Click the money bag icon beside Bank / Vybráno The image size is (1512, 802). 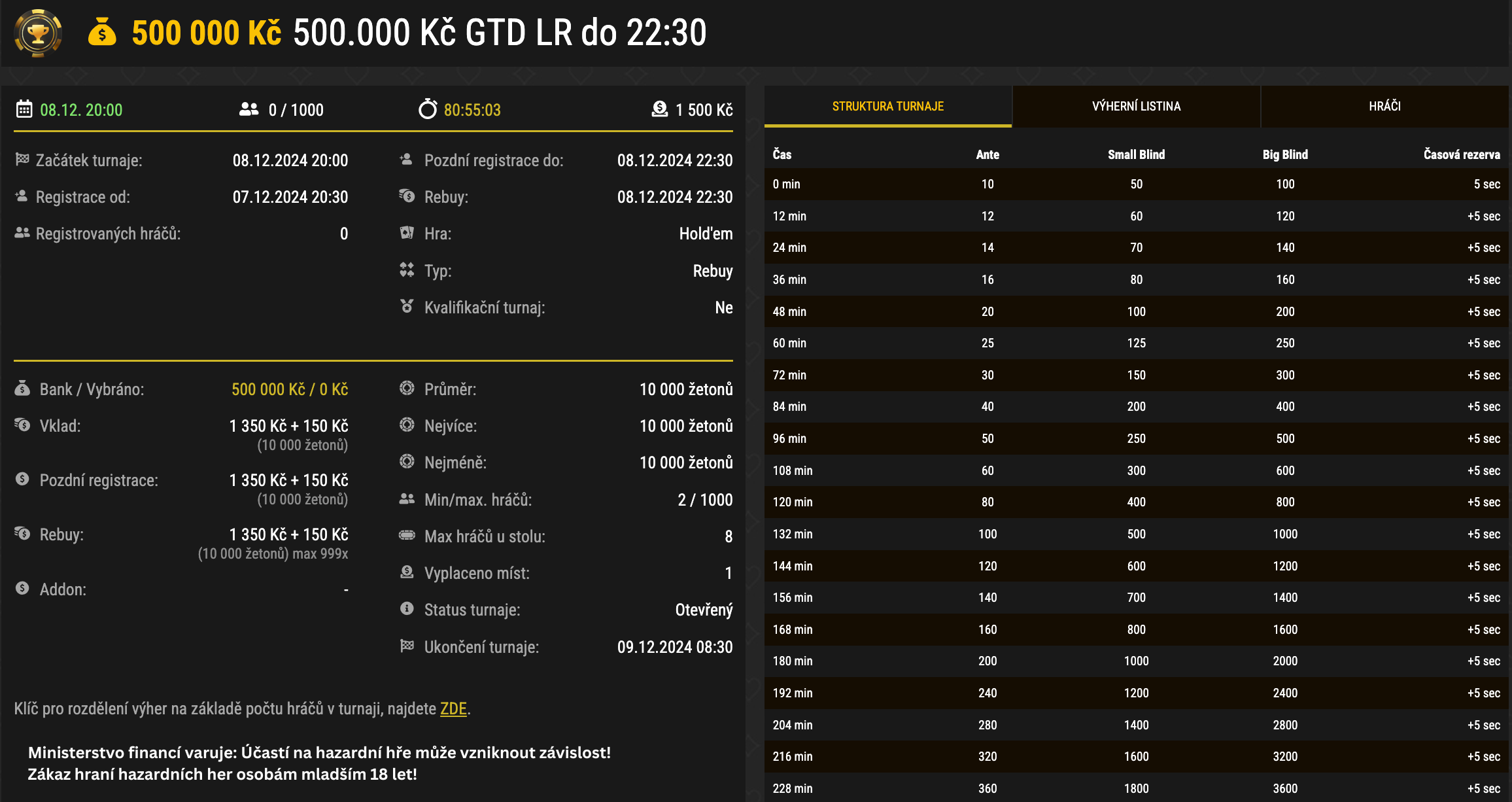[22, 388]
